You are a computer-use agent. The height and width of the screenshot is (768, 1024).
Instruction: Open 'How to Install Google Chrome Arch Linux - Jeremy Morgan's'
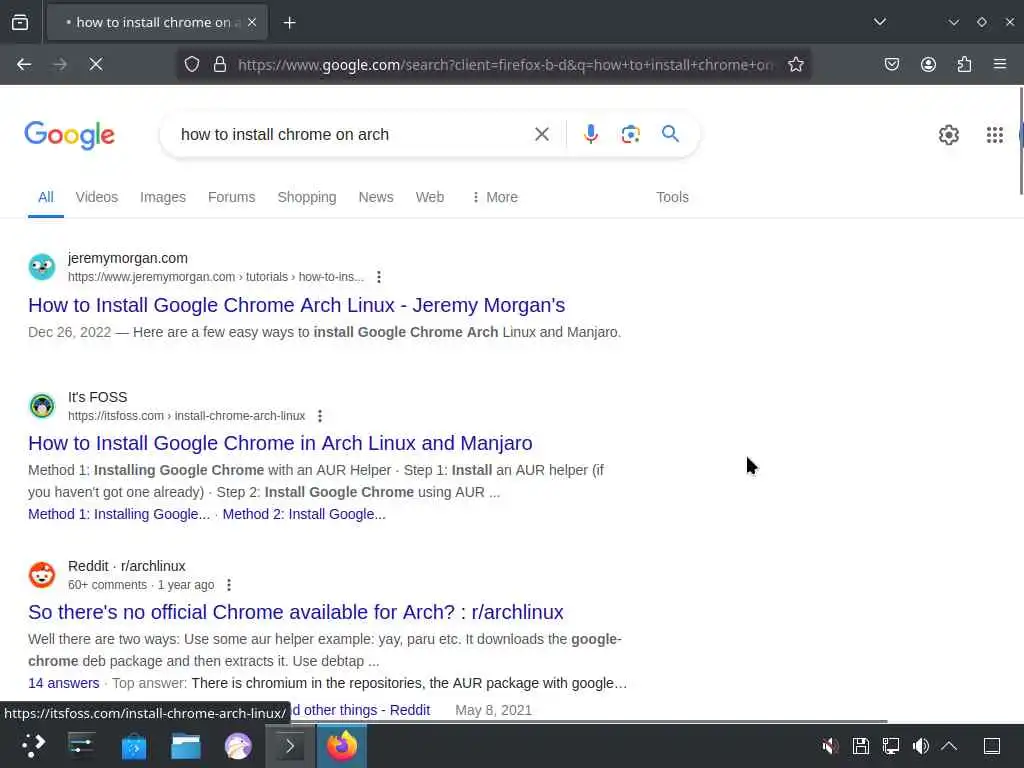296,305
